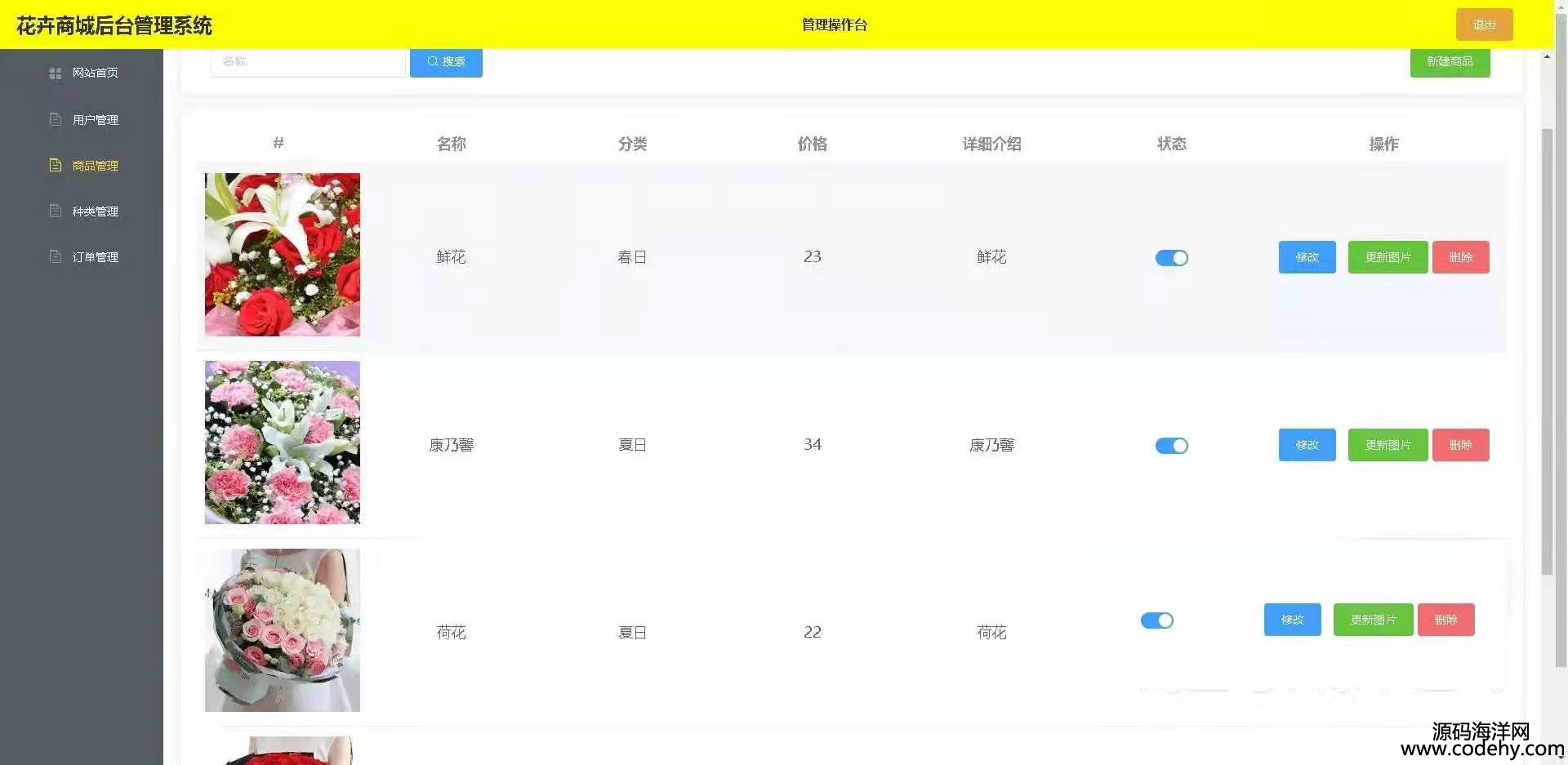
Task: Click category 夏日 in the 荷花 row
Action: [x=632, y=633]
